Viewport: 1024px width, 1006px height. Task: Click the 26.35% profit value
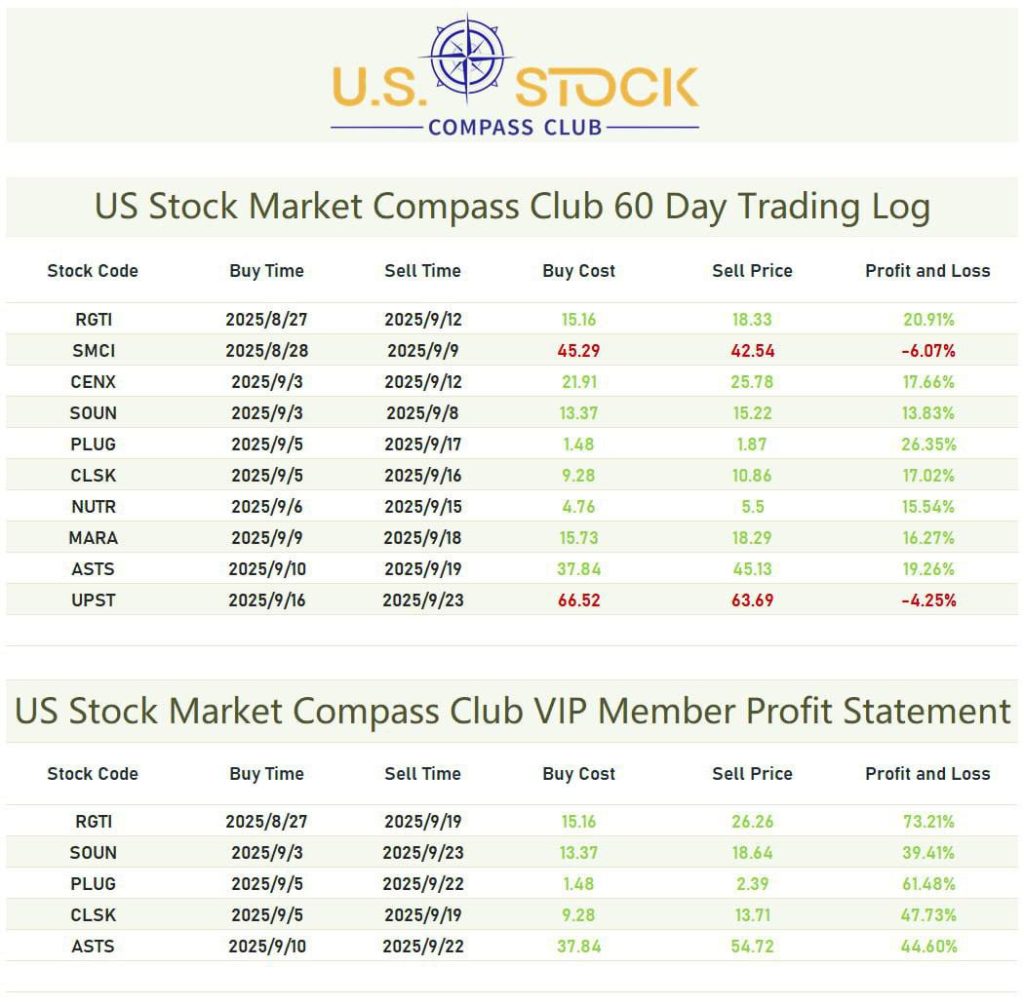coord(927,444)
